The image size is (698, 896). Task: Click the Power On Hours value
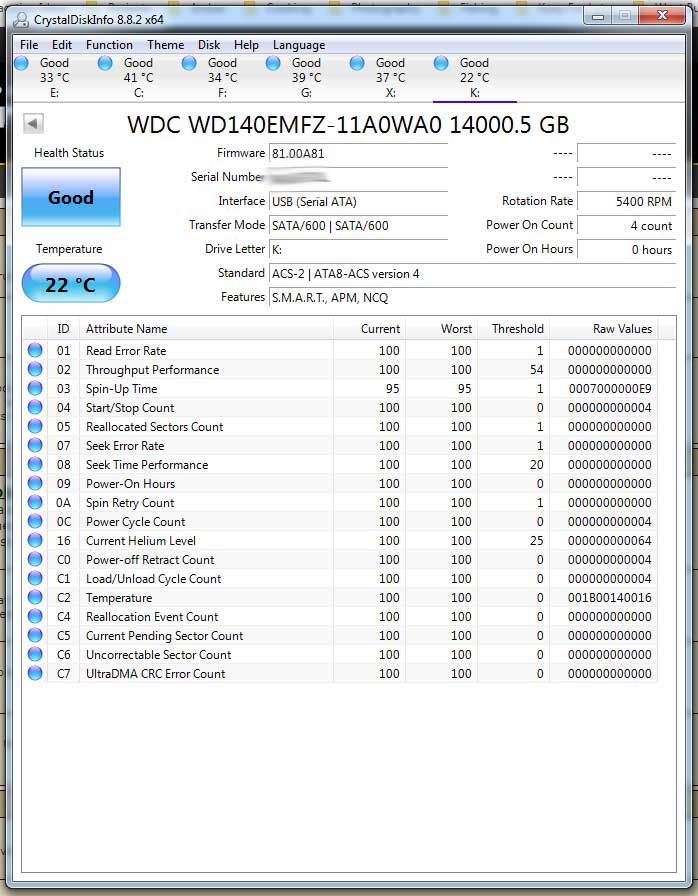tap(626, 249)
